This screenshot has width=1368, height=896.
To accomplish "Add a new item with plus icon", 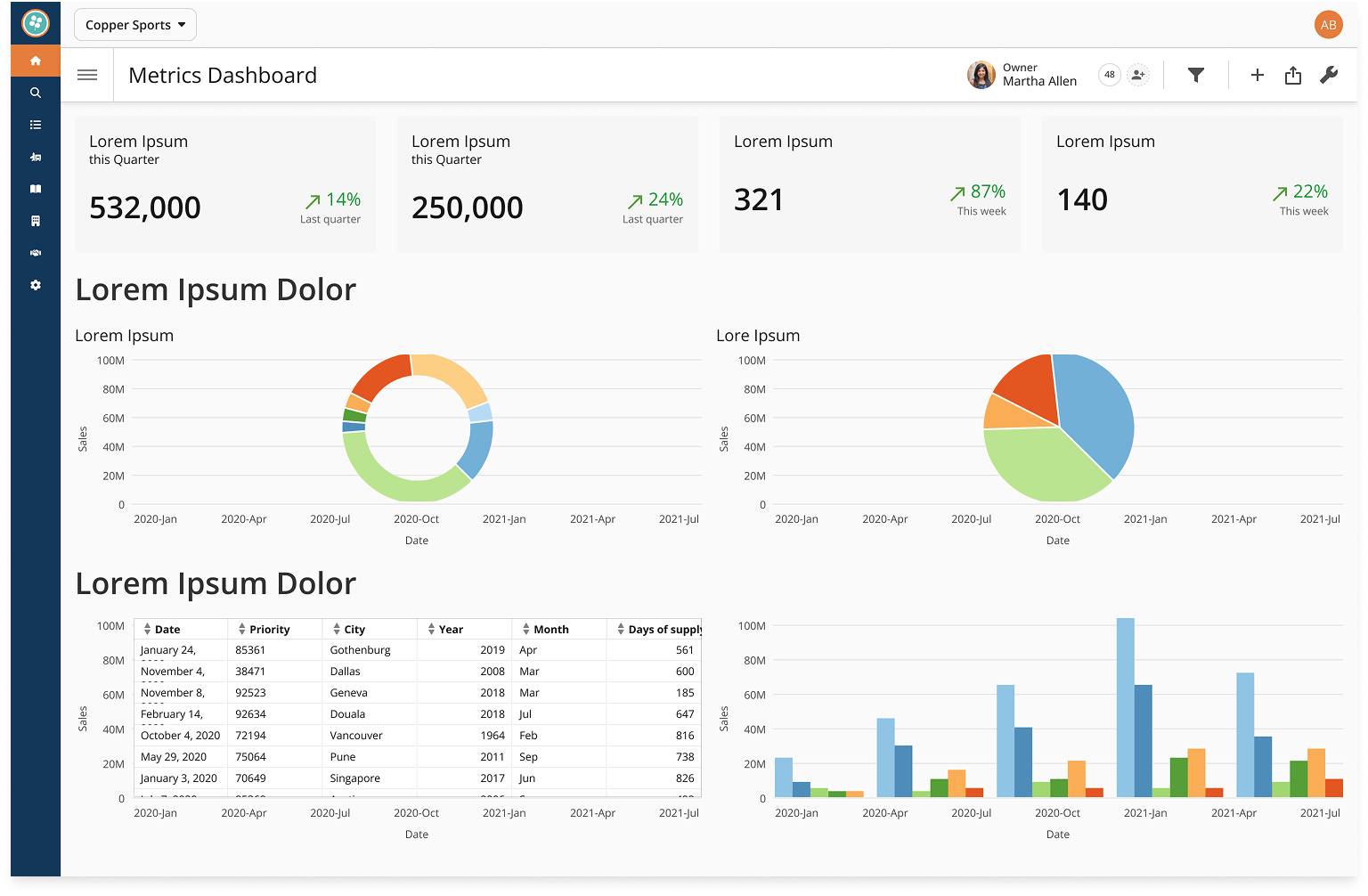I will tap(1257, 76).
